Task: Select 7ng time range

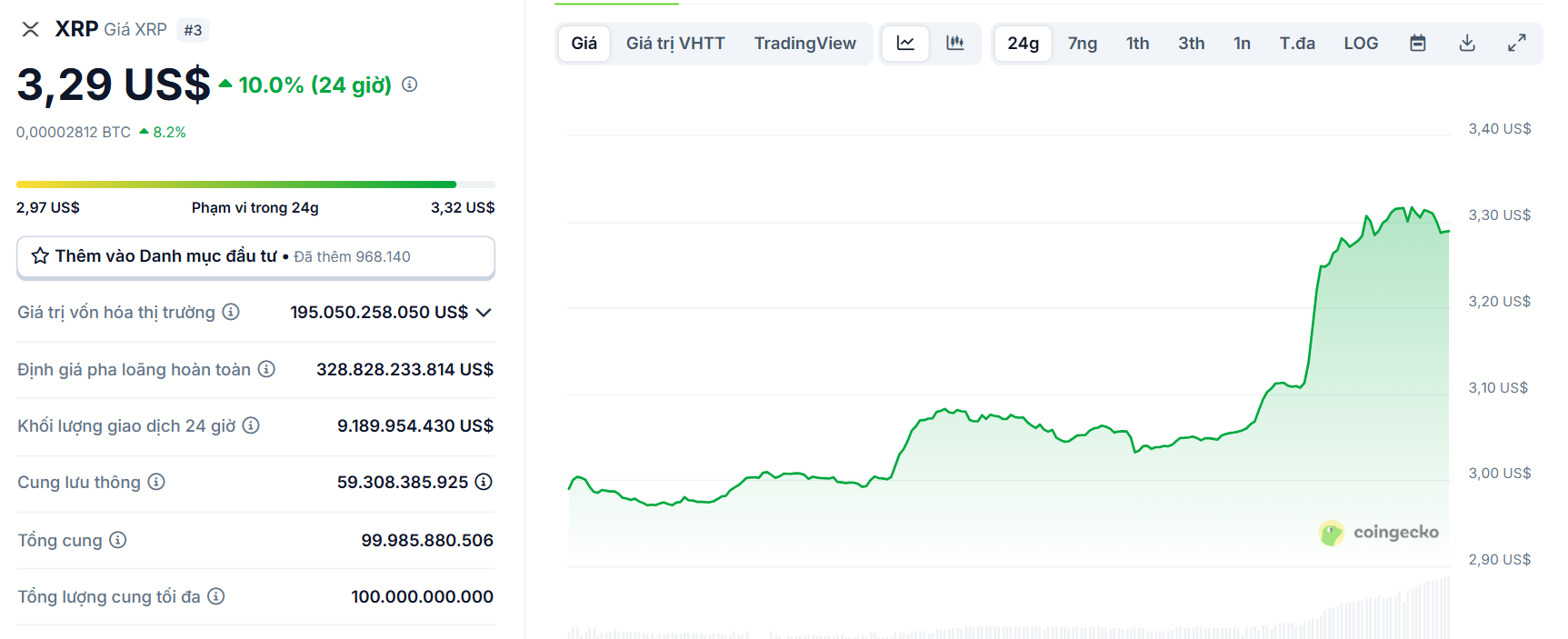Action: tap(1083, 43)
